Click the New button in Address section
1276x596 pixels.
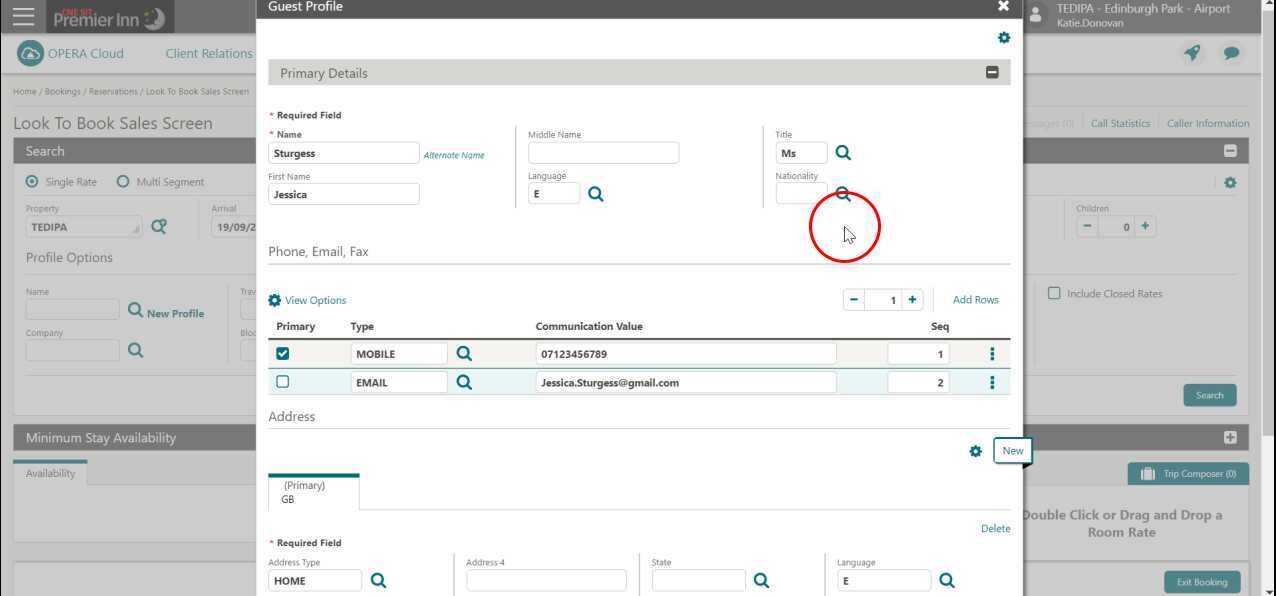(1012, 450)
